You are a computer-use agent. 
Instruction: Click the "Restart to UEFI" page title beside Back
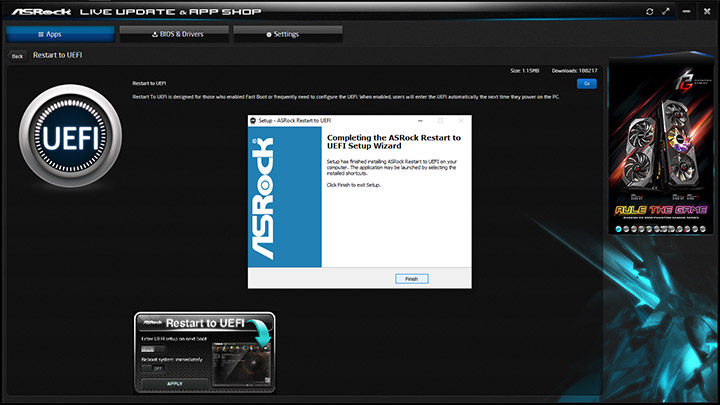tap(57, 55)
